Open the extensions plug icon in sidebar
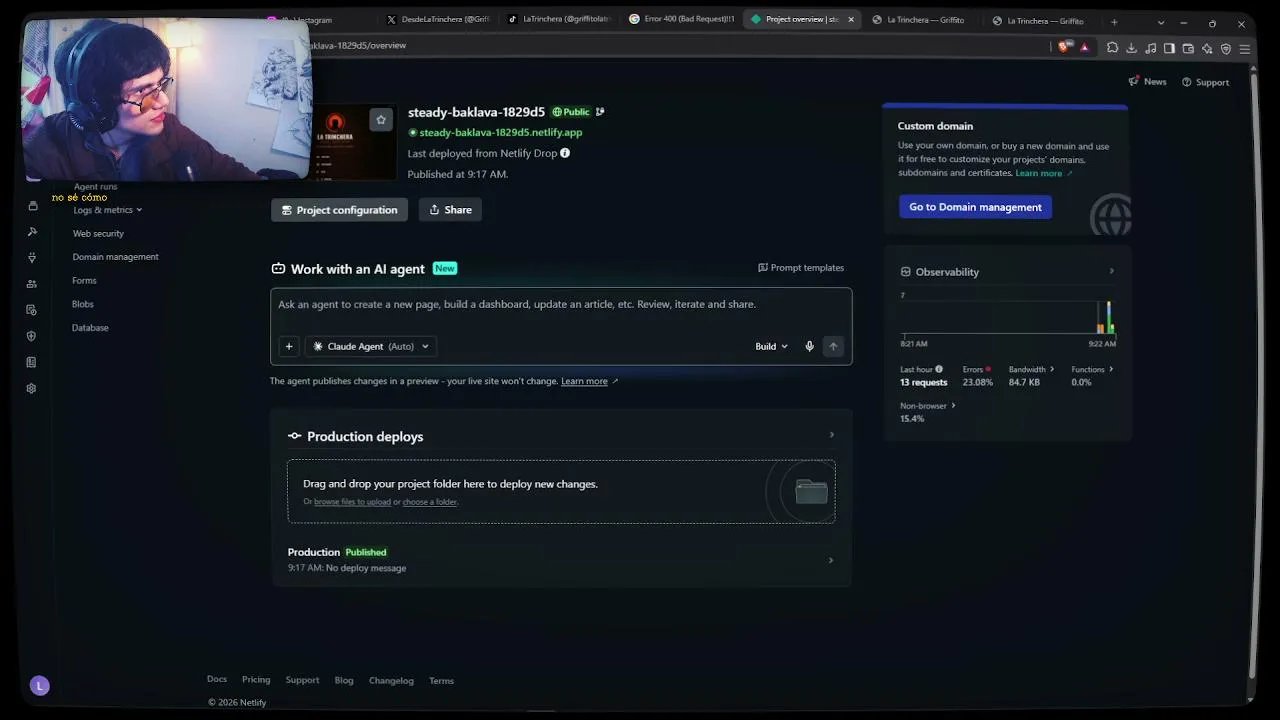Viewport: 1280px width, 720px height. pyautogui.click(x=32, y=258)
